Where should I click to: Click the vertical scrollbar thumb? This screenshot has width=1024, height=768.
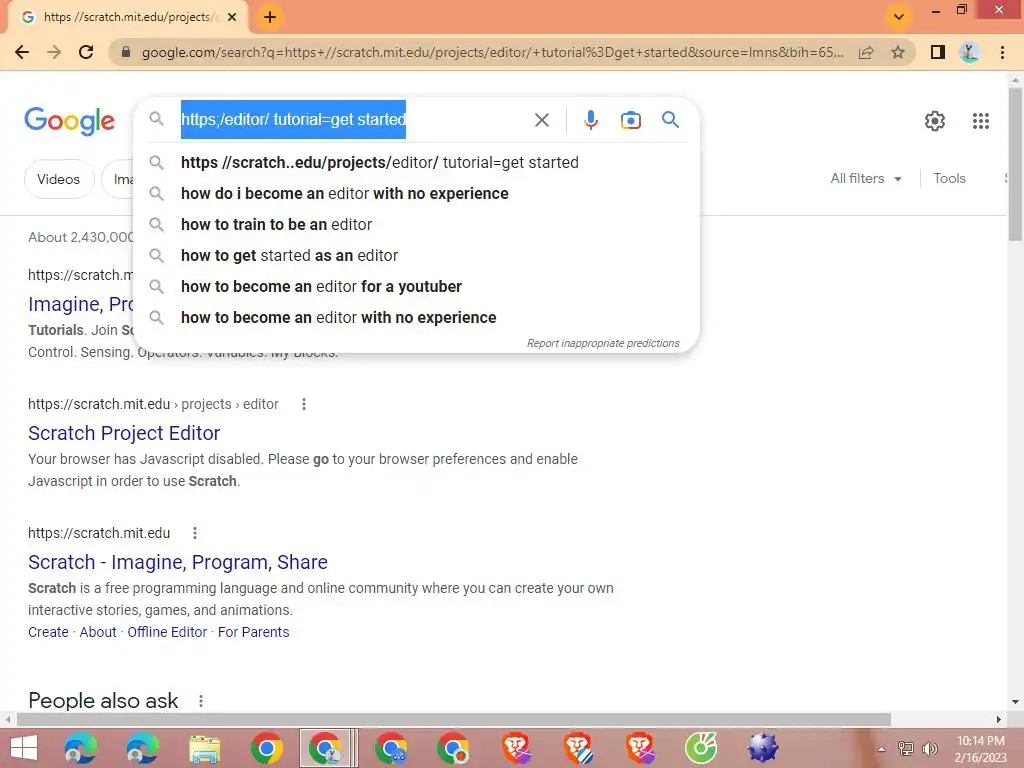[1015, 163]
